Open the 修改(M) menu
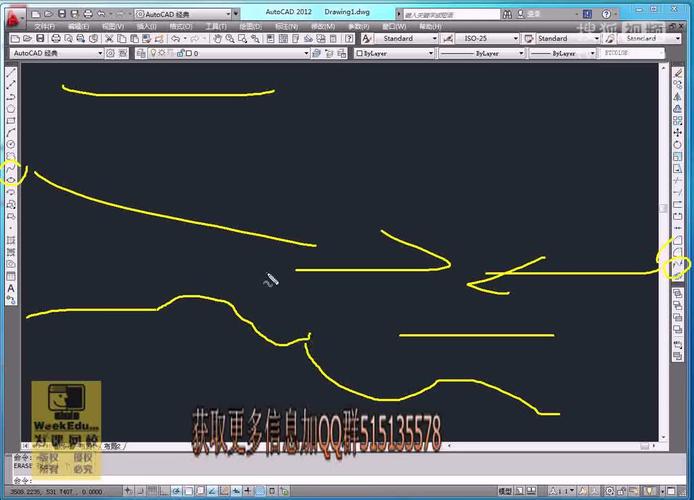The width and height of the screenshot is (694, 500). [323, 27]
